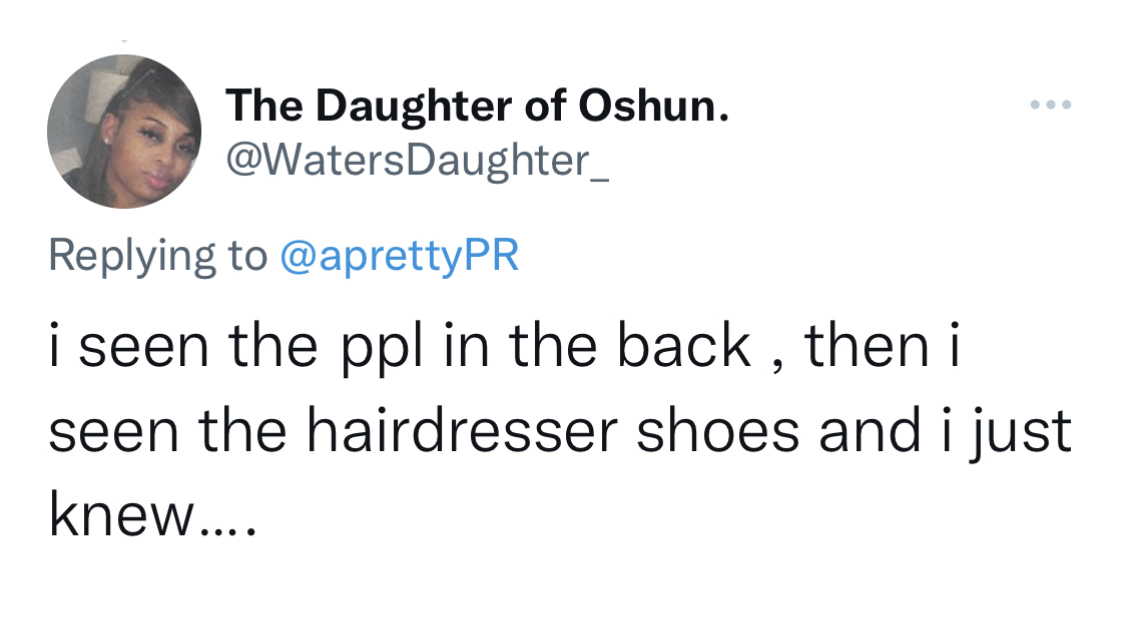Open The Daughter of Oshun display name
This screenshot has height=618, width=1125.
[x=477, y=106]
